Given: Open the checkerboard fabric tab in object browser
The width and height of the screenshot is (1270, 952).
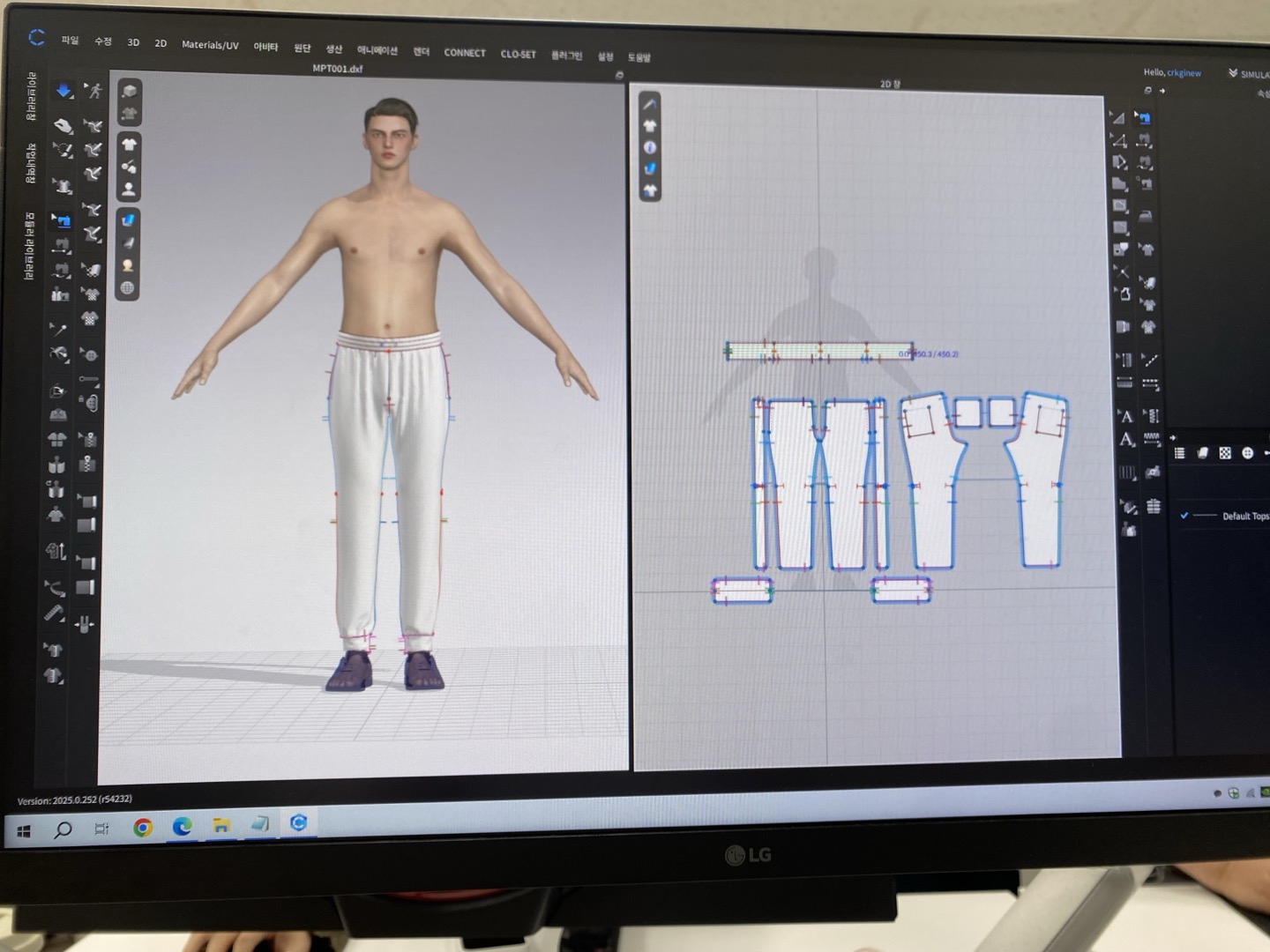Looking at the screenshot, I should pyautogui.click(x=1225, y=453).
